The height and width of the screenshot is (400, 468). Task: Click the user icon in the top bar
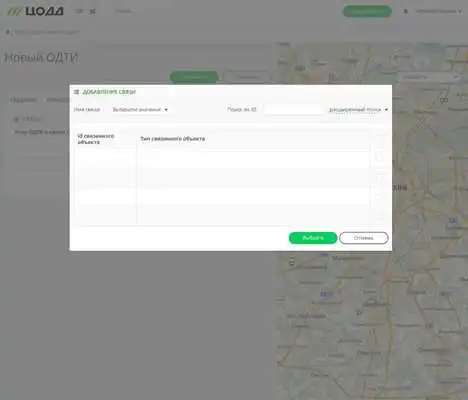406,11
